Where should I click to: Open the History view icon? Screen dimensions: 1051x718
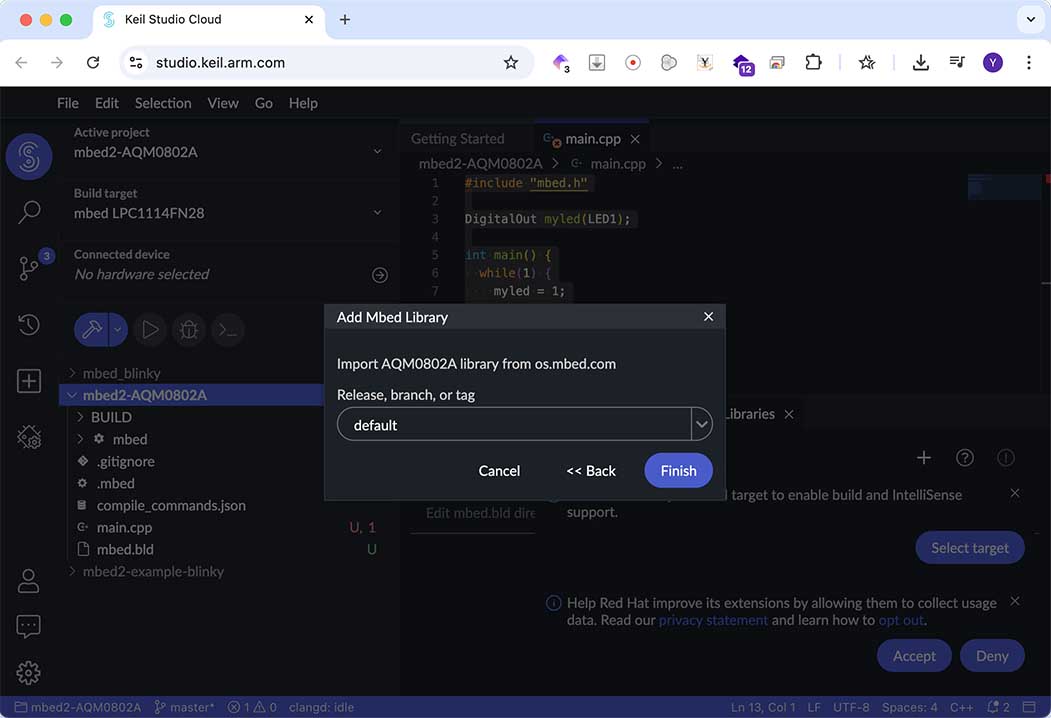pyautogui.click(x=29, y=324)
